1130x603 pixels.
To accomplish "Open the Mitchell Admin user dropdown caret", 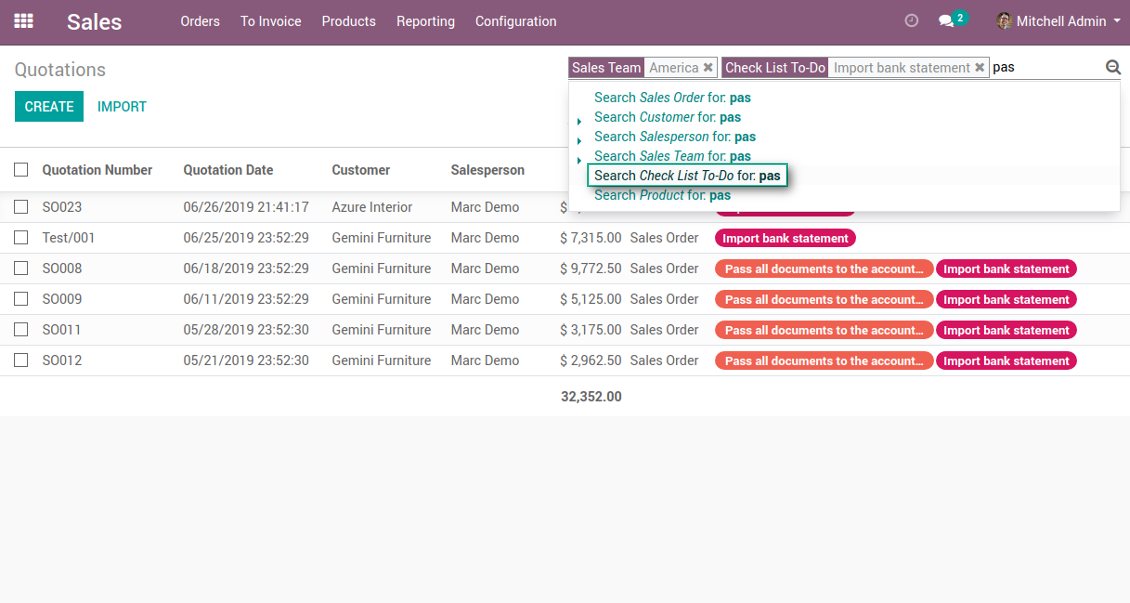I will [1117, 22].
